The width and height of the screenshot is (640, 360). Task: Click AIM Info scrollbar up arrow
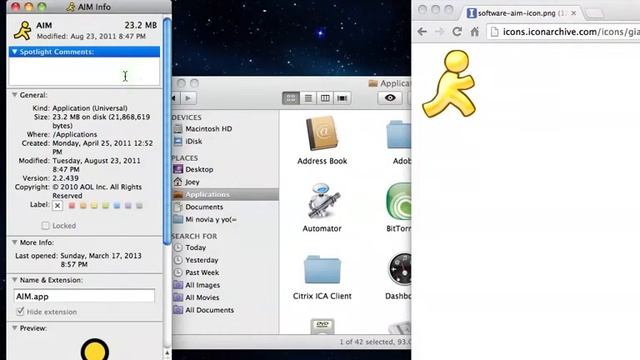(167, 353)
